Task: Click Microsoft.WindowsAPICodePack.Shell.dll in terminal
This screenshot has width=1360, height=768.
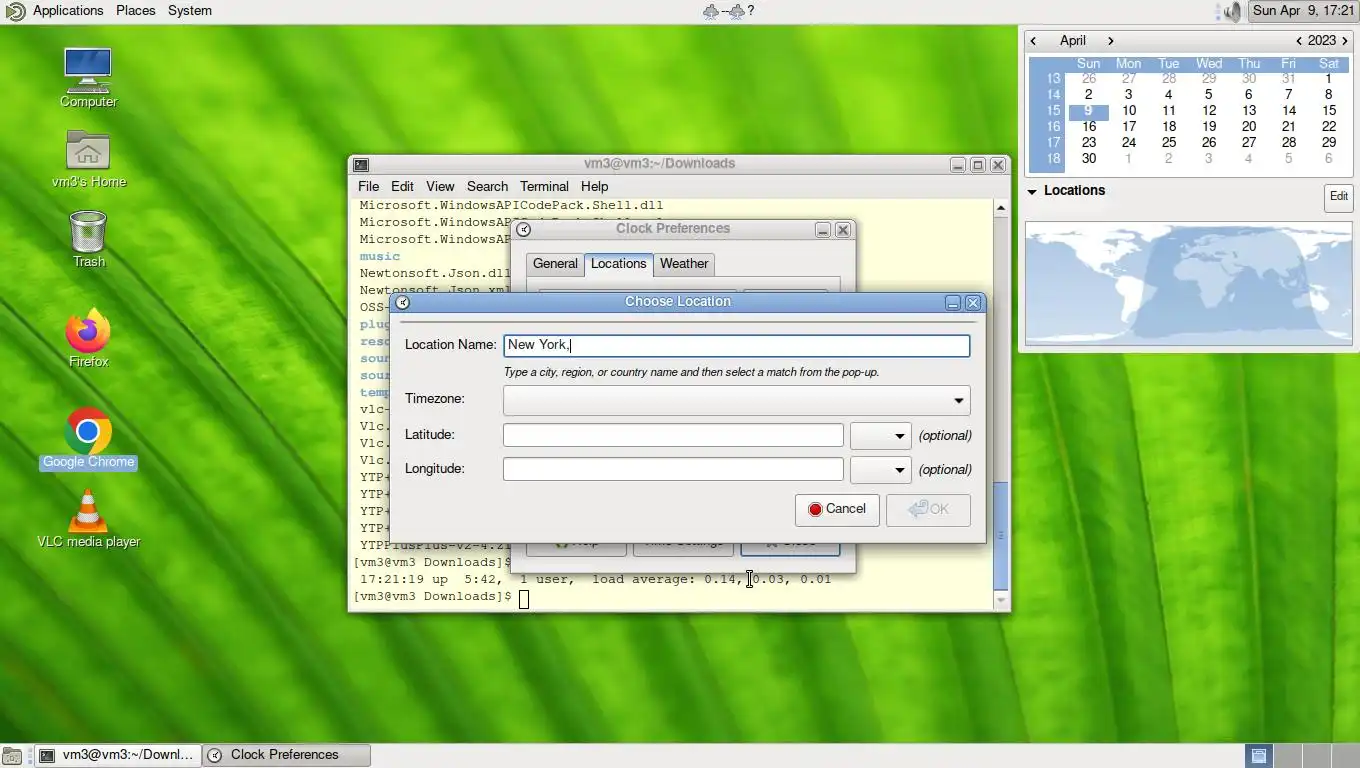Action: 511,205
